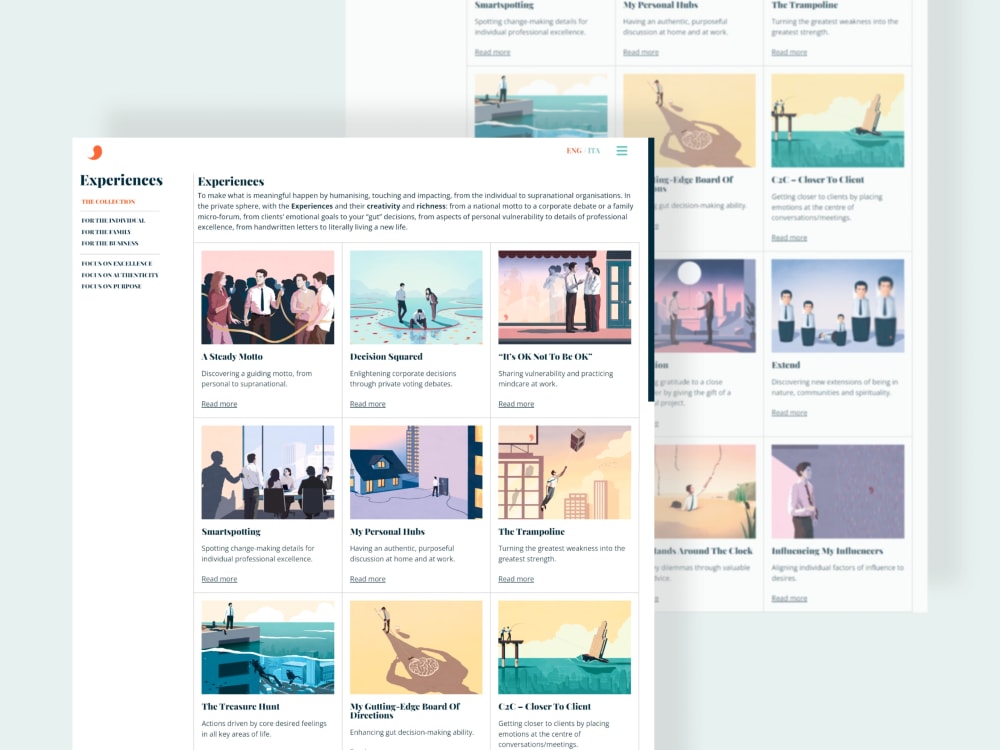Image resolution: width=1000 pixels, height=750 pixels.
Task: Click the C2C – Closer To Client title in back window
Action: coord(818,180)
